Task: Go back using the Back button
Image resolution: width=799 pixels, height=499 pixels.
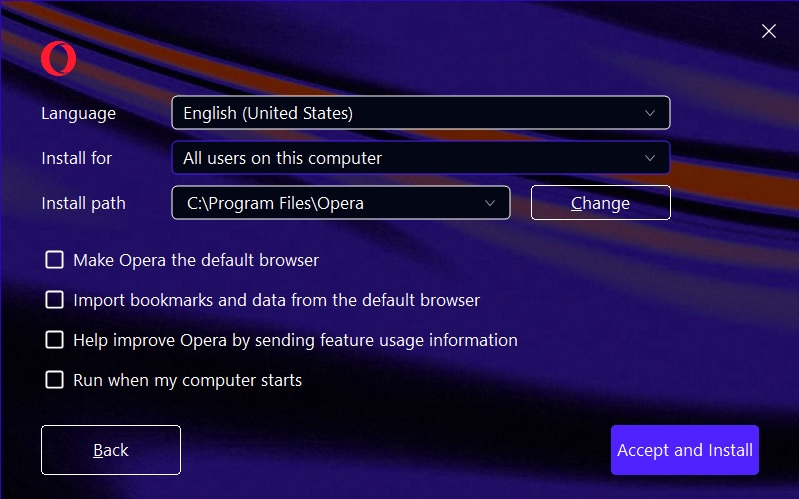Action: tap(111, 450)
